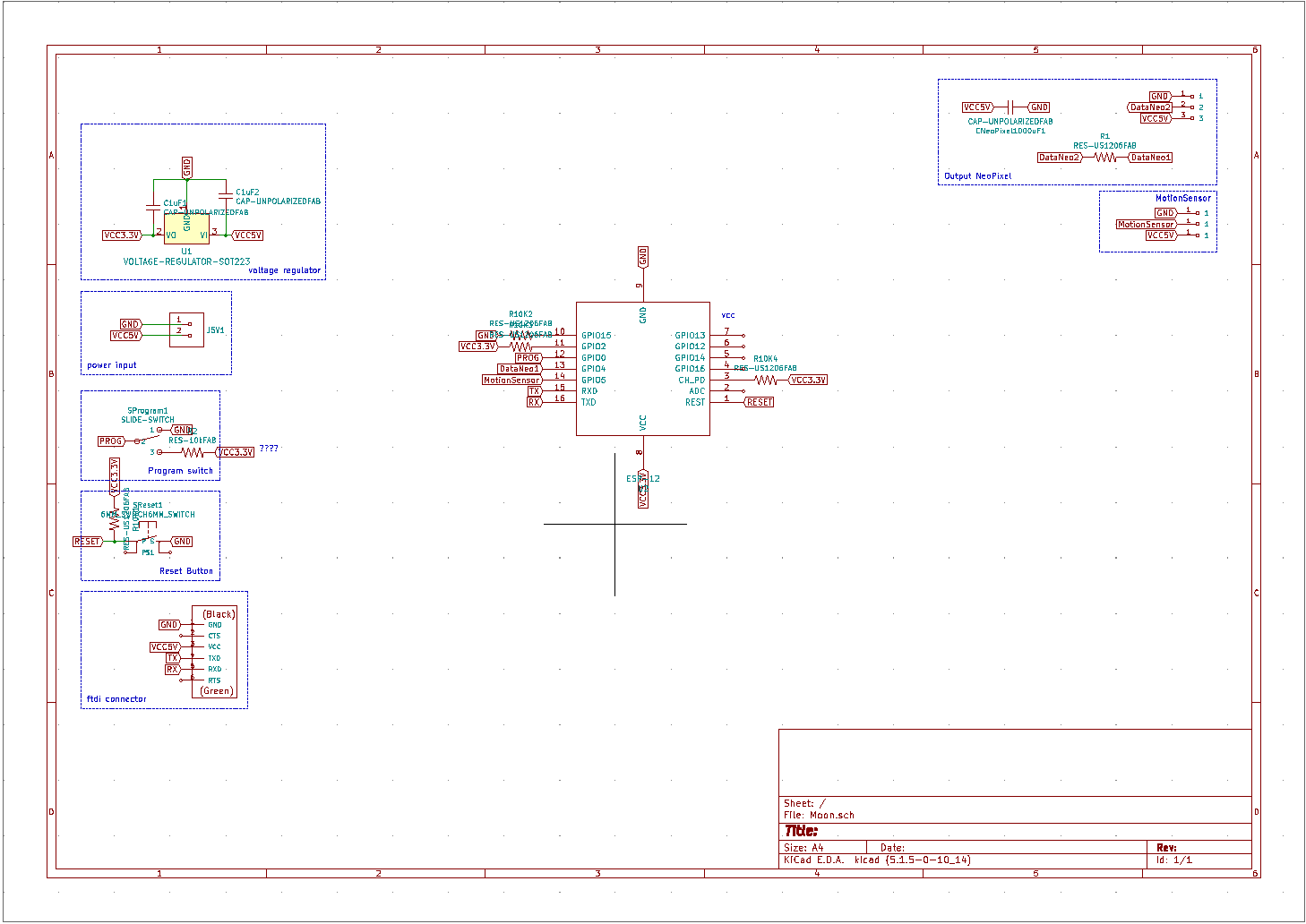Click the RESET label in Reset Button block
The image size is (1306, 924).
(x=88, y=542)
